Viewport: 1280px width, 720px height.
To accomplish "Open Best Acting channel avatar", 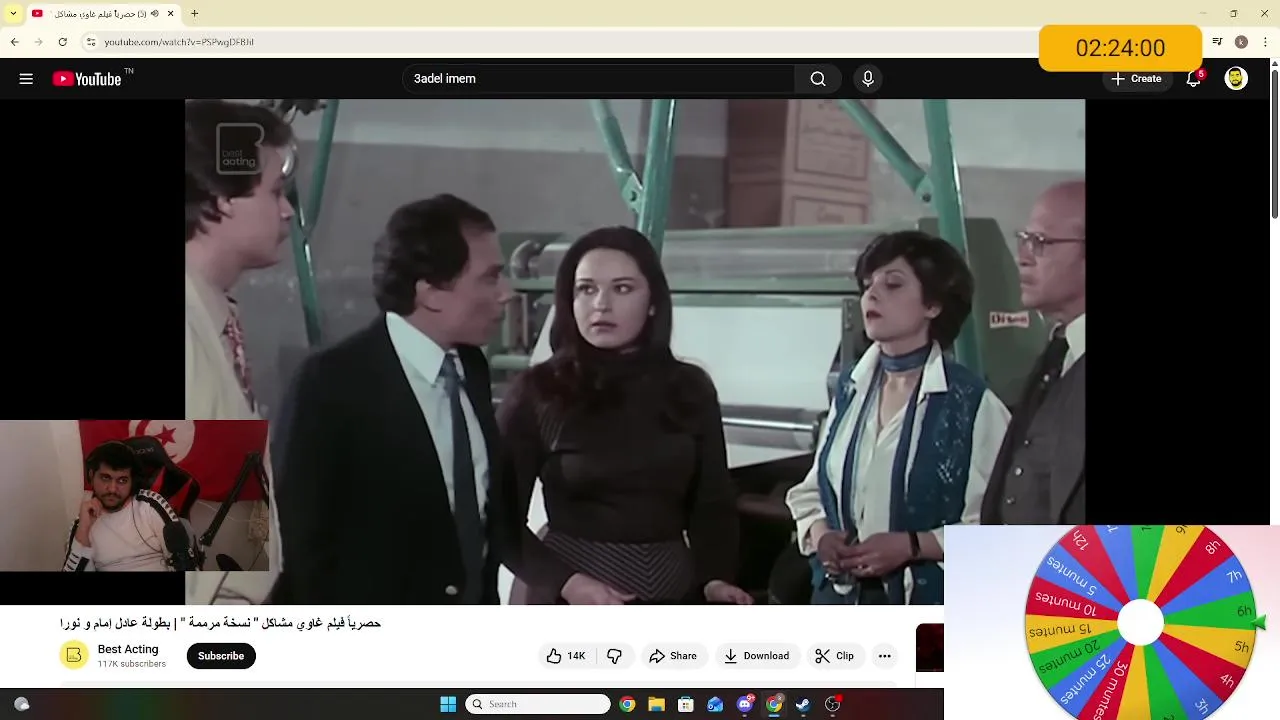I will tap(73, 655).
